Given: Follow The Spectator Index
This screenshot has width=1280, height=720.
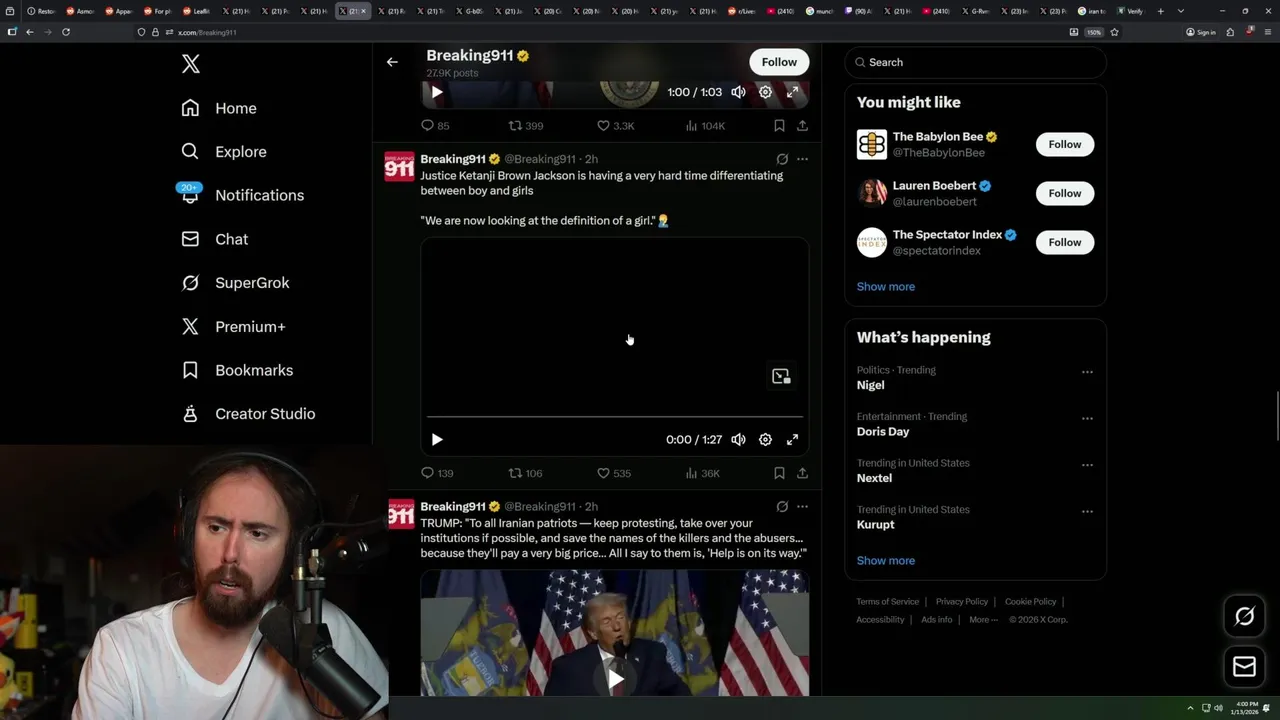Looking at the screenshot, I should pos(1065,242).
